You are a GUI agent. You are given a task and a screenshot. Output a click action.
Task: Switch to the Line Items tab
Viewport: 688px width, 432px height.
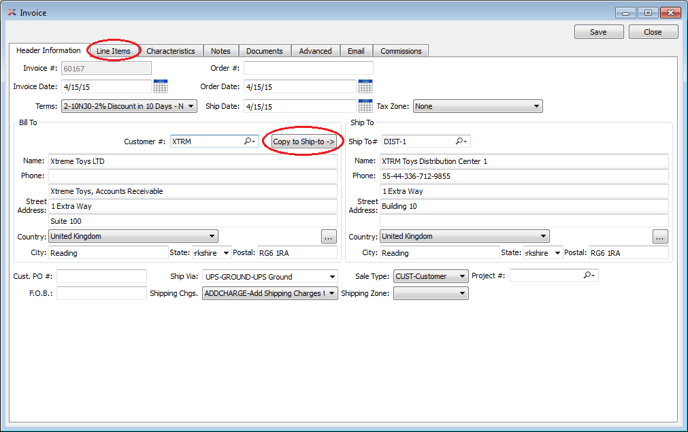pyautogui.click(x=113, y=51)
